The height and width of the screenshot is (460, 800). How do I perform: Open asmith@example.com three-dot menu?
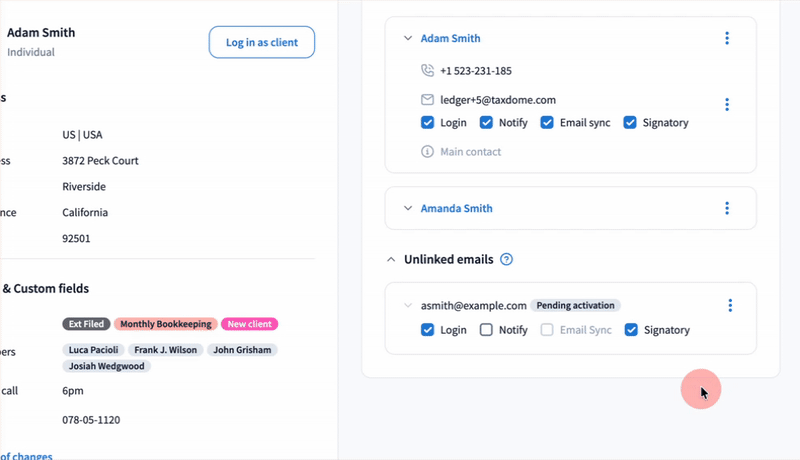pos(730,306)
